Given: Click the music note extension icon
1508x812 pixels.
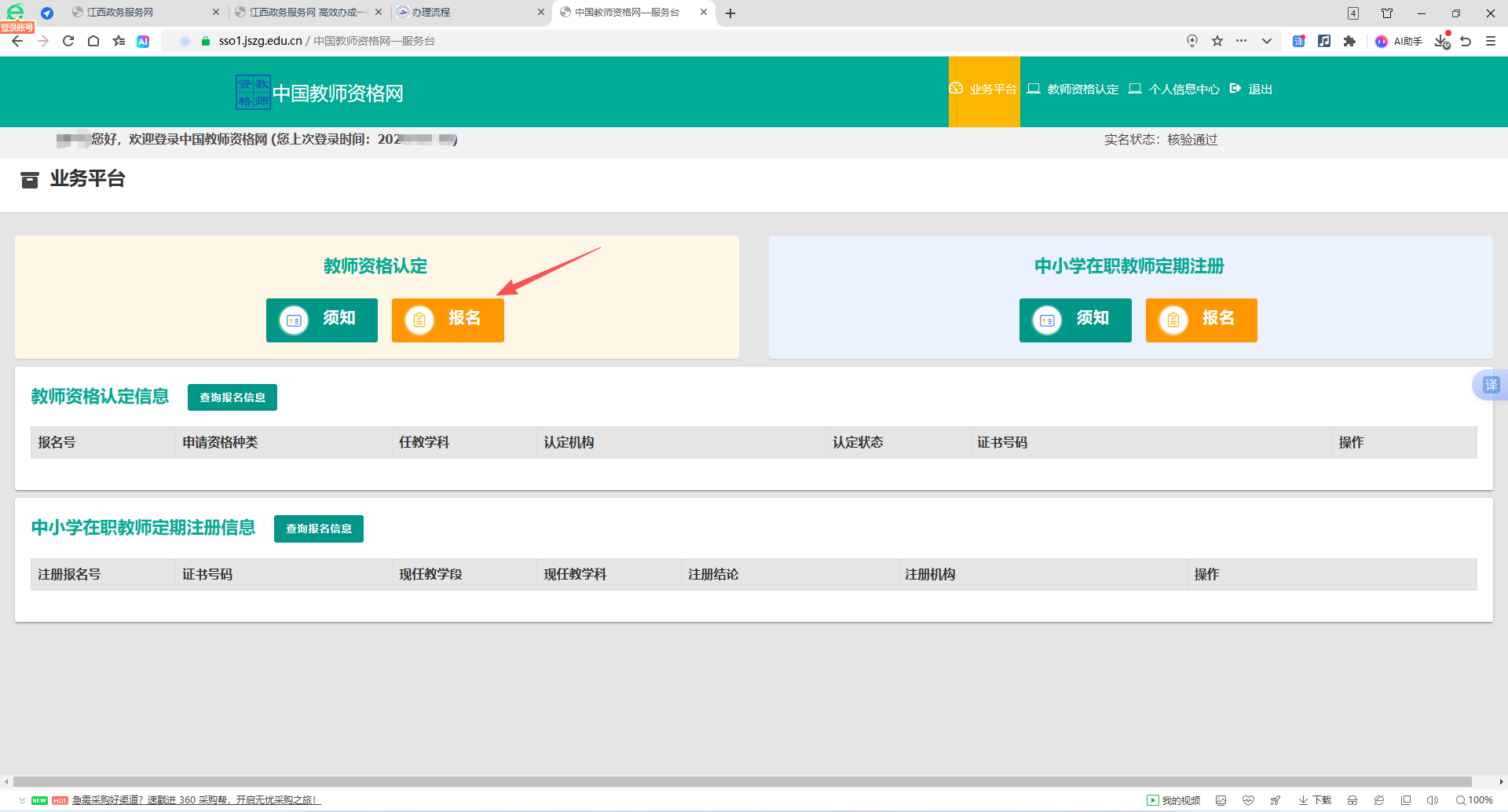Looking at the screenshot, I should tap(1324, 41).
